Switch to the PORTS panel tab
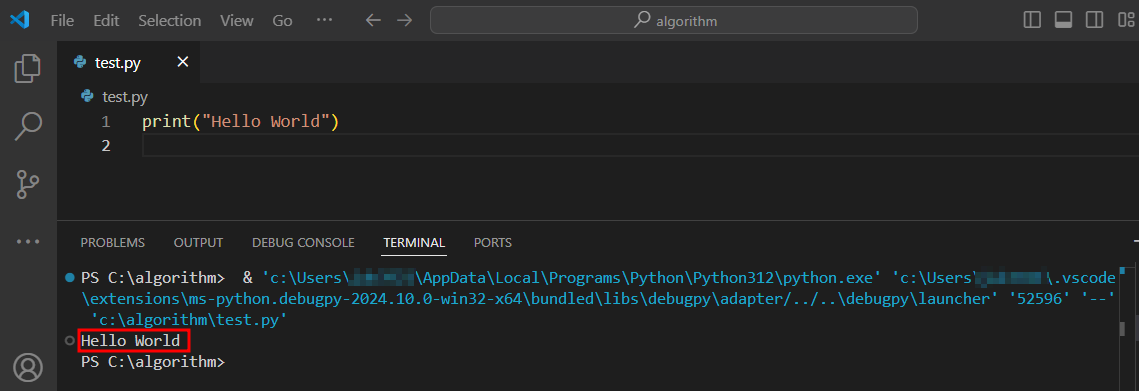The width and height of the screenshot is (1139, 391). pyautogui.click(x=493, y=243)
